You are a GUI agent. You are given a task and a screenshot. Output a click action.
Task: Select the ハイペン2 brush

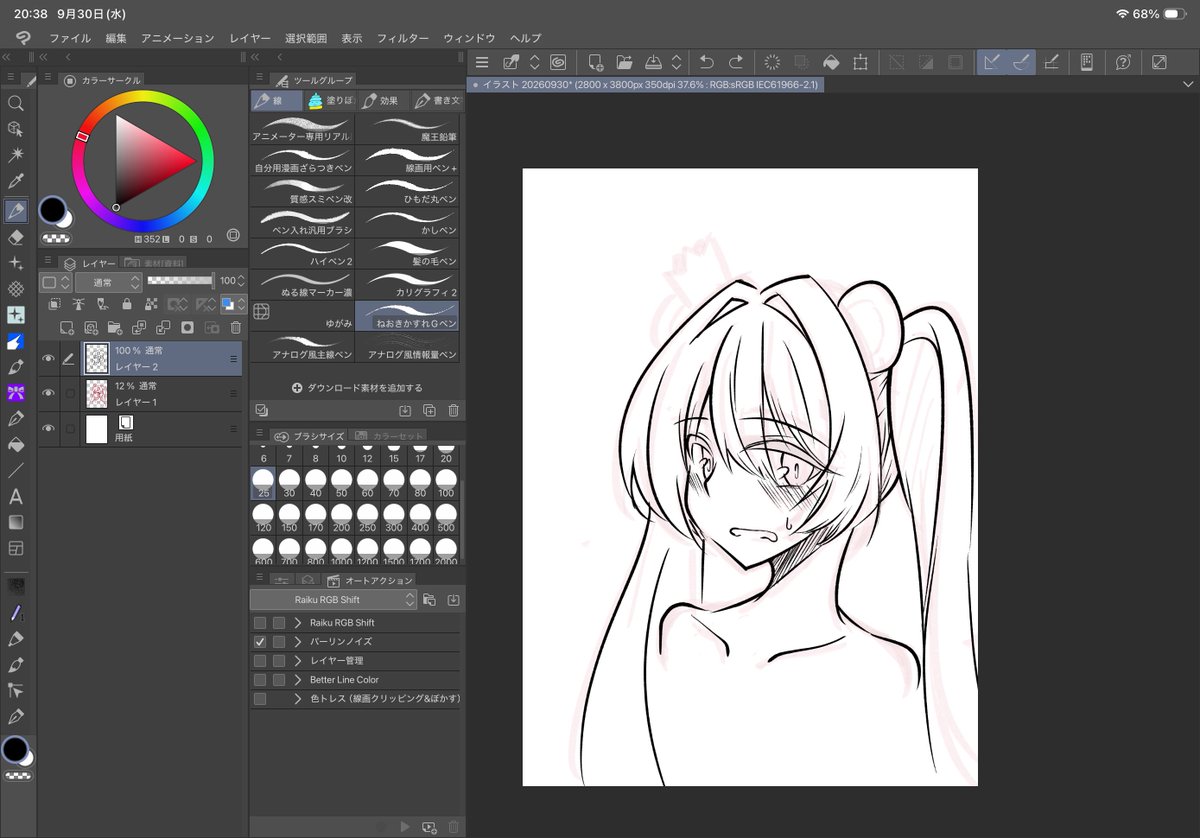point(303,252)
